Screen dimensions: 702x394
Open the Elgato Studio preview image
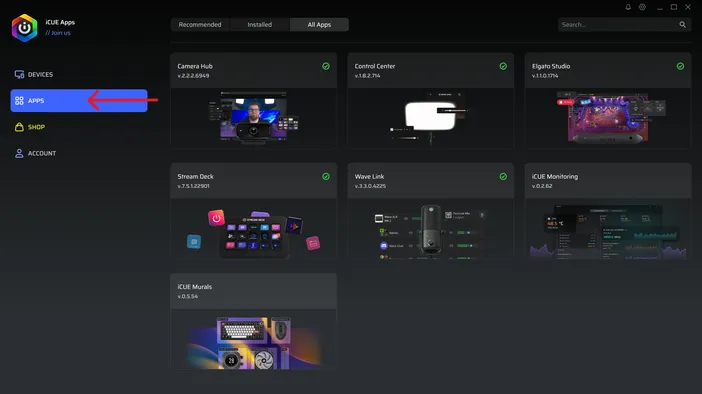click(x=608, y=118)
